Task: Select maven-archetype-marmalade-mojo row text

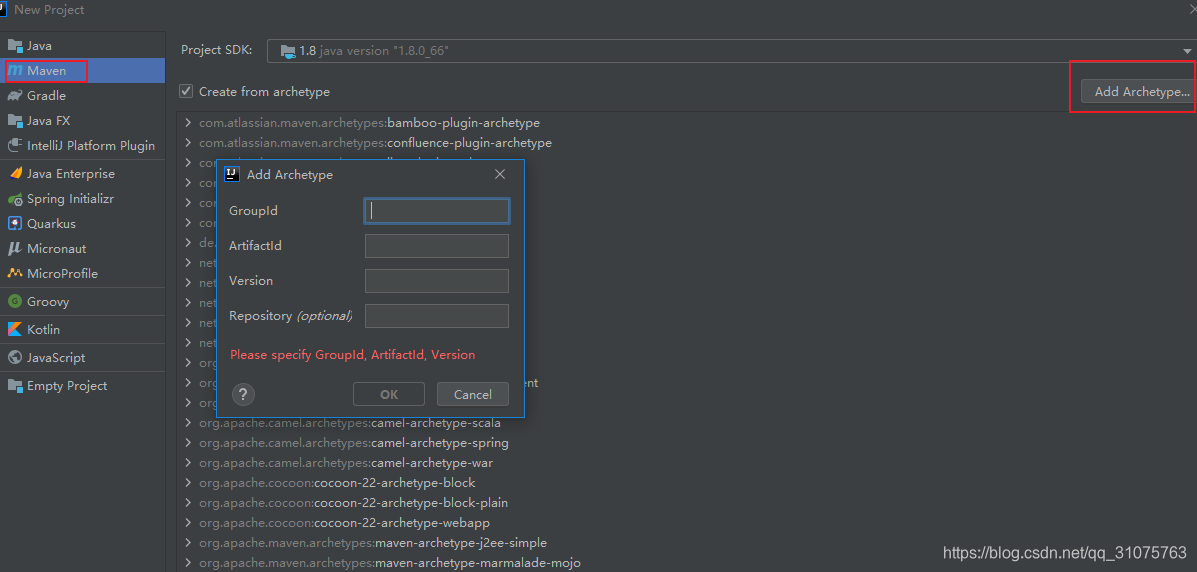Action: [x=390, y=563]
